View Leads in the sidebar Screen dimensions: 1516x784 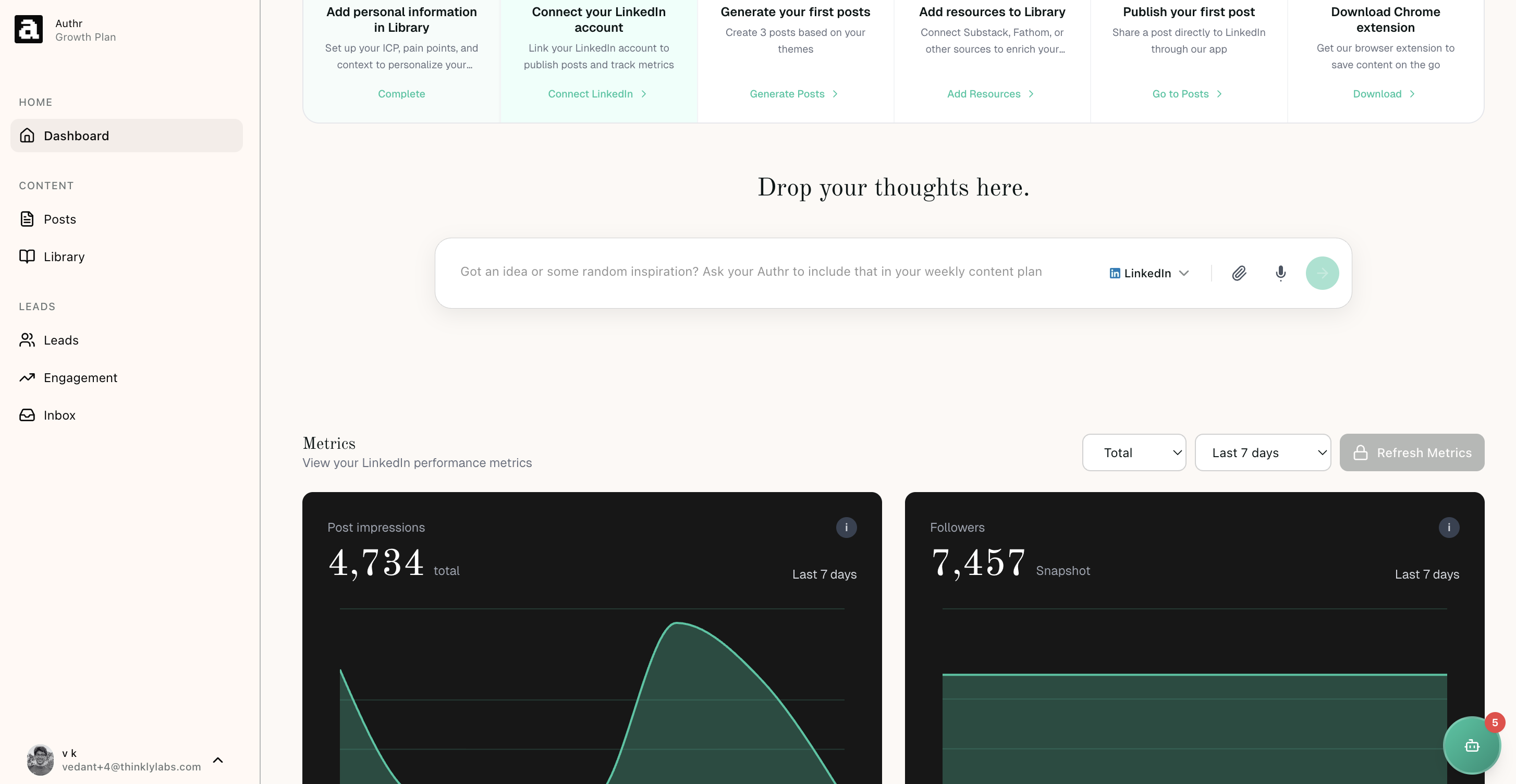60,340
